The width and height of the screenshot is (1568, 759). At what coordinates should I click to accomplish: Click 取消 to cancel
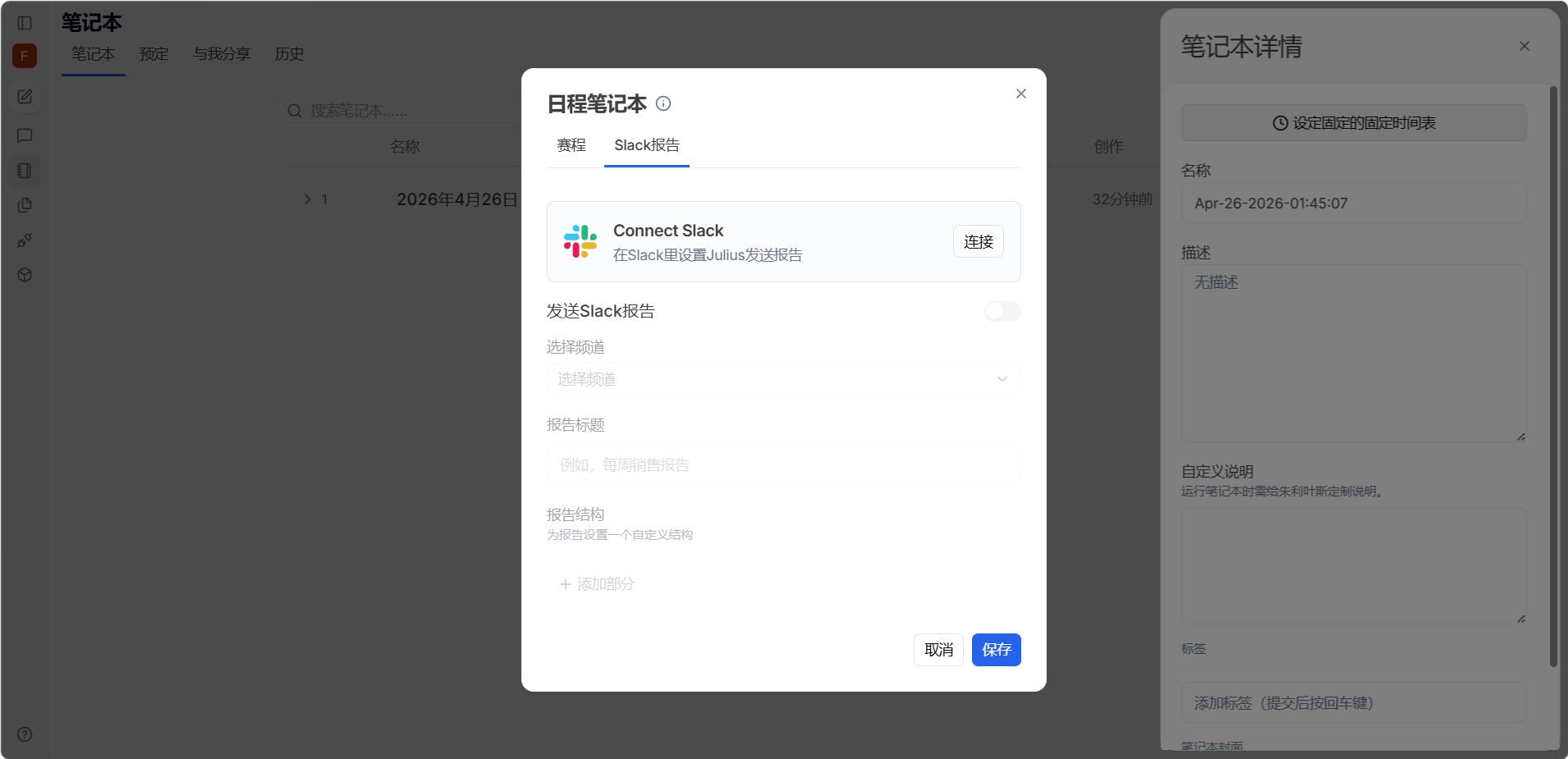[938, 650]
